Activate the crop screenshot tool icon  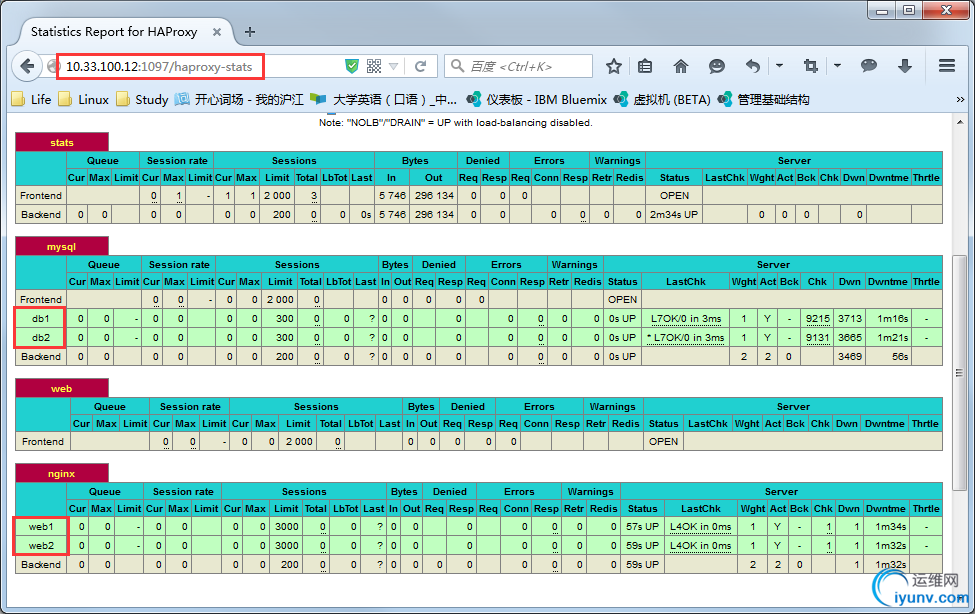811,66
